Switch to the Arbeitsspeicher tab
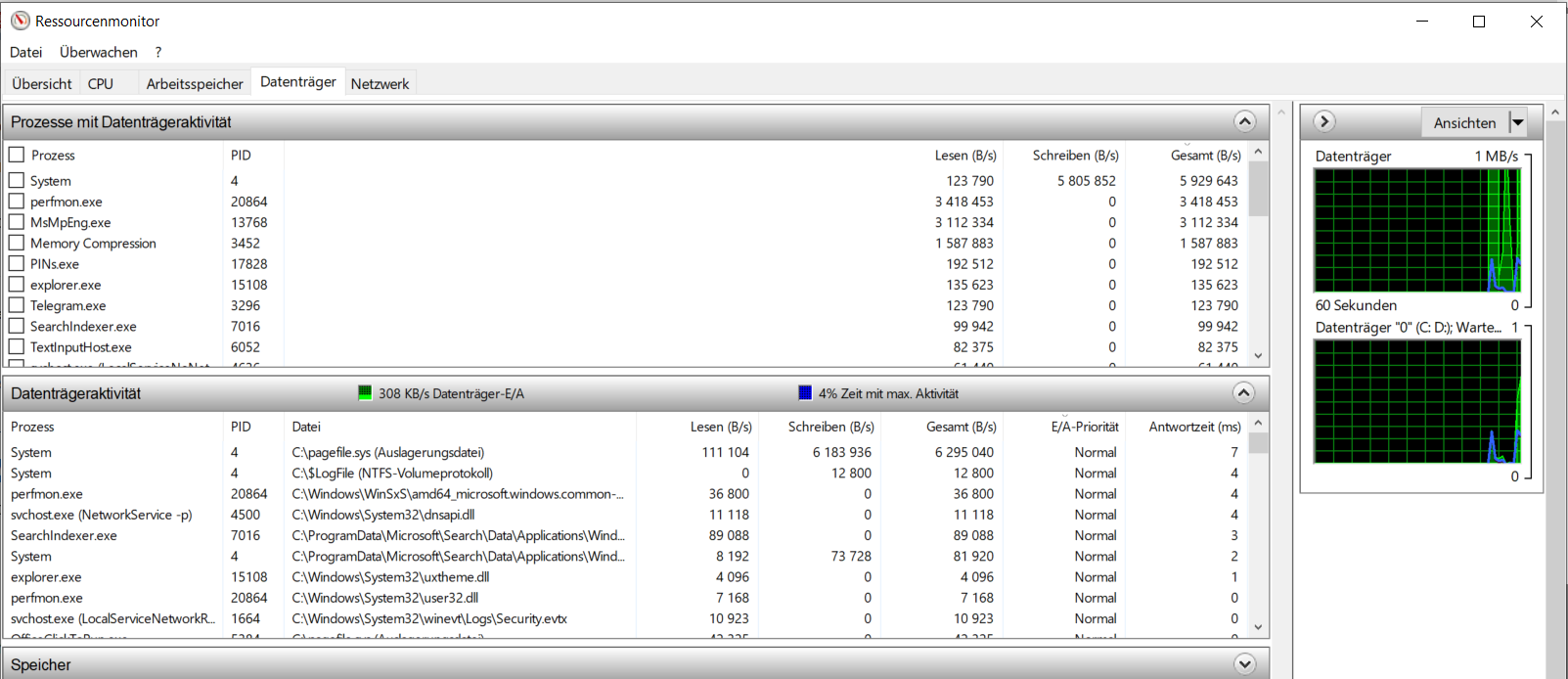This screenshot has width=1568, height=679. click(195, 83)
